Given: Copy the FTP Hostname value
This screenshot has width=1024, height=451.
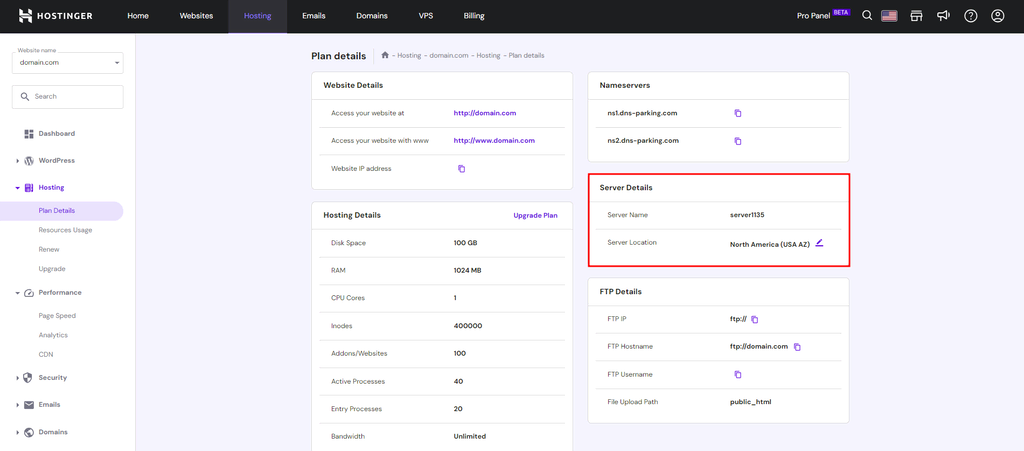Looking at the screenshot, I should click(x=797, y=347).
